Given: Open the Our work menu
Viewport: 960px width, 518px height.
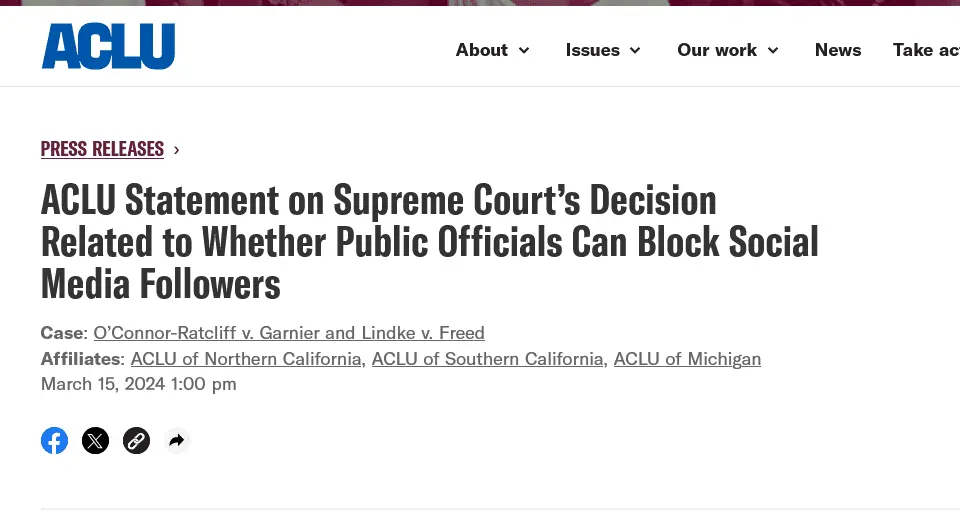Looking at the screenshot, I should coord(717,50).
